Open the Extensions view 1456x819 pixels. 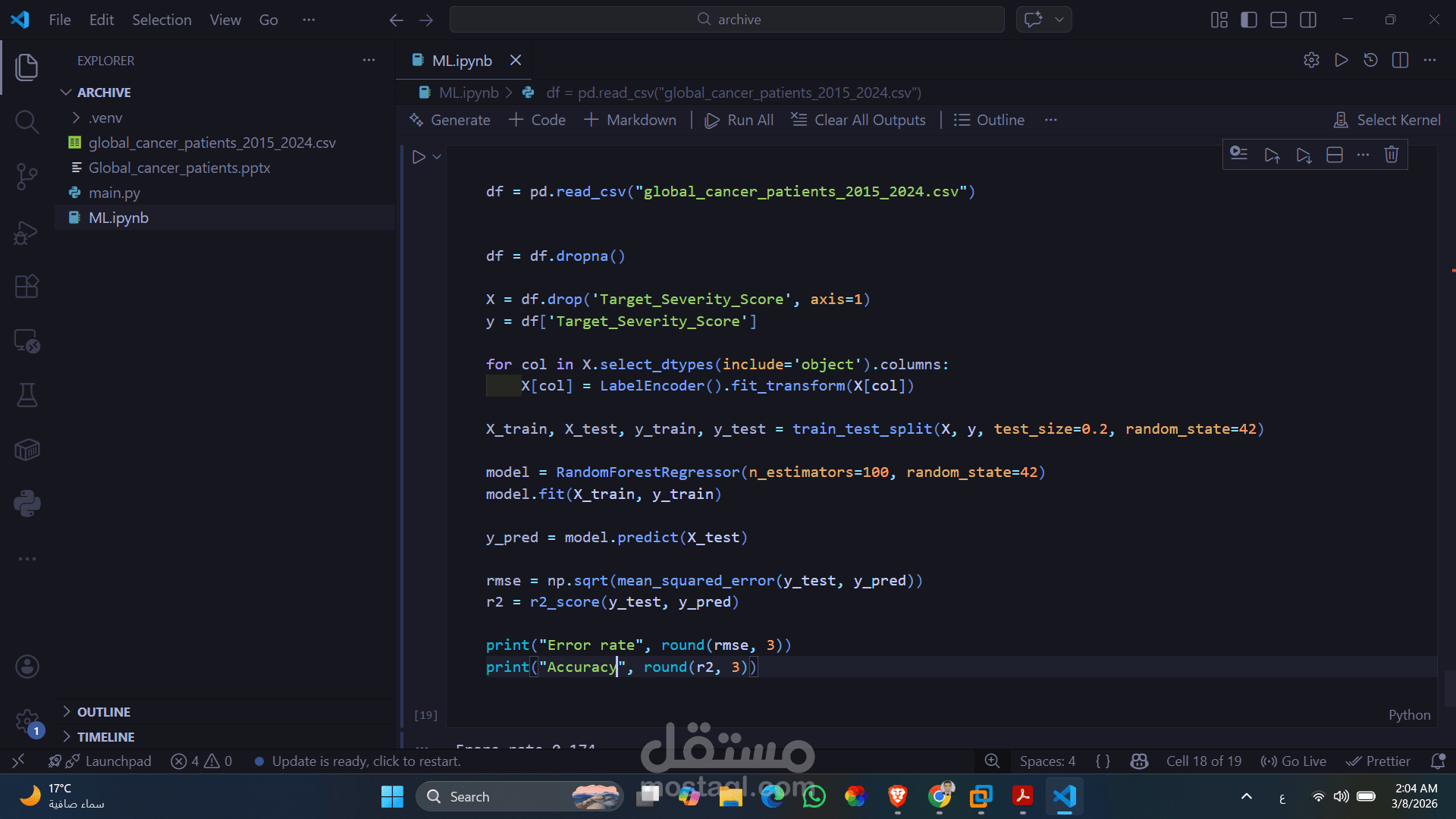pos(27,286)
